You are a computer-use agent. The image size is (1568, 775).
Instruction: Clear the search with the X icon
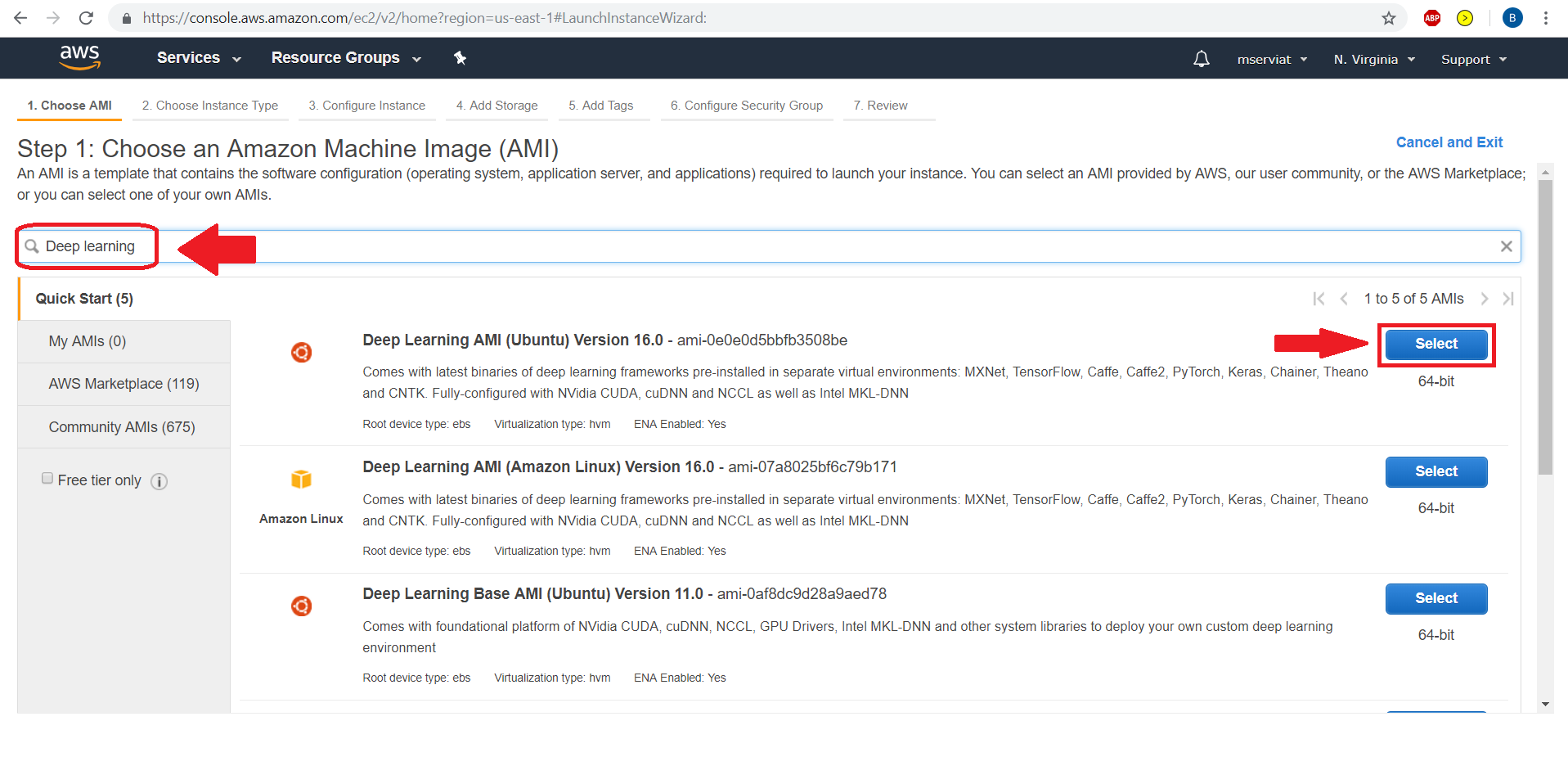point(1506,246)
